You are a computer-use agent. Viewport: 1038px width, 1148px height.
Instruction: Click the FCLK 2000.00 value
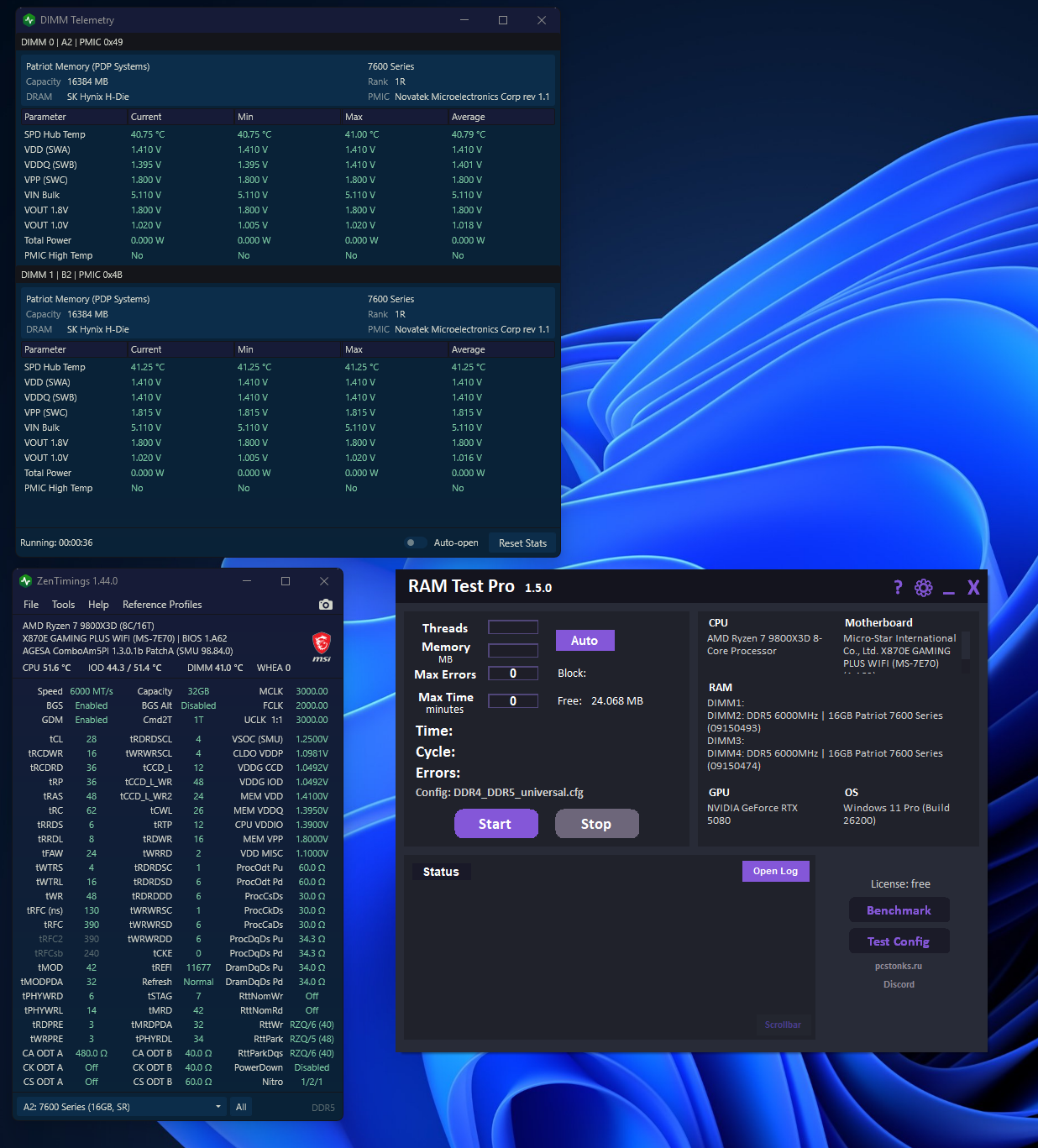312,705
